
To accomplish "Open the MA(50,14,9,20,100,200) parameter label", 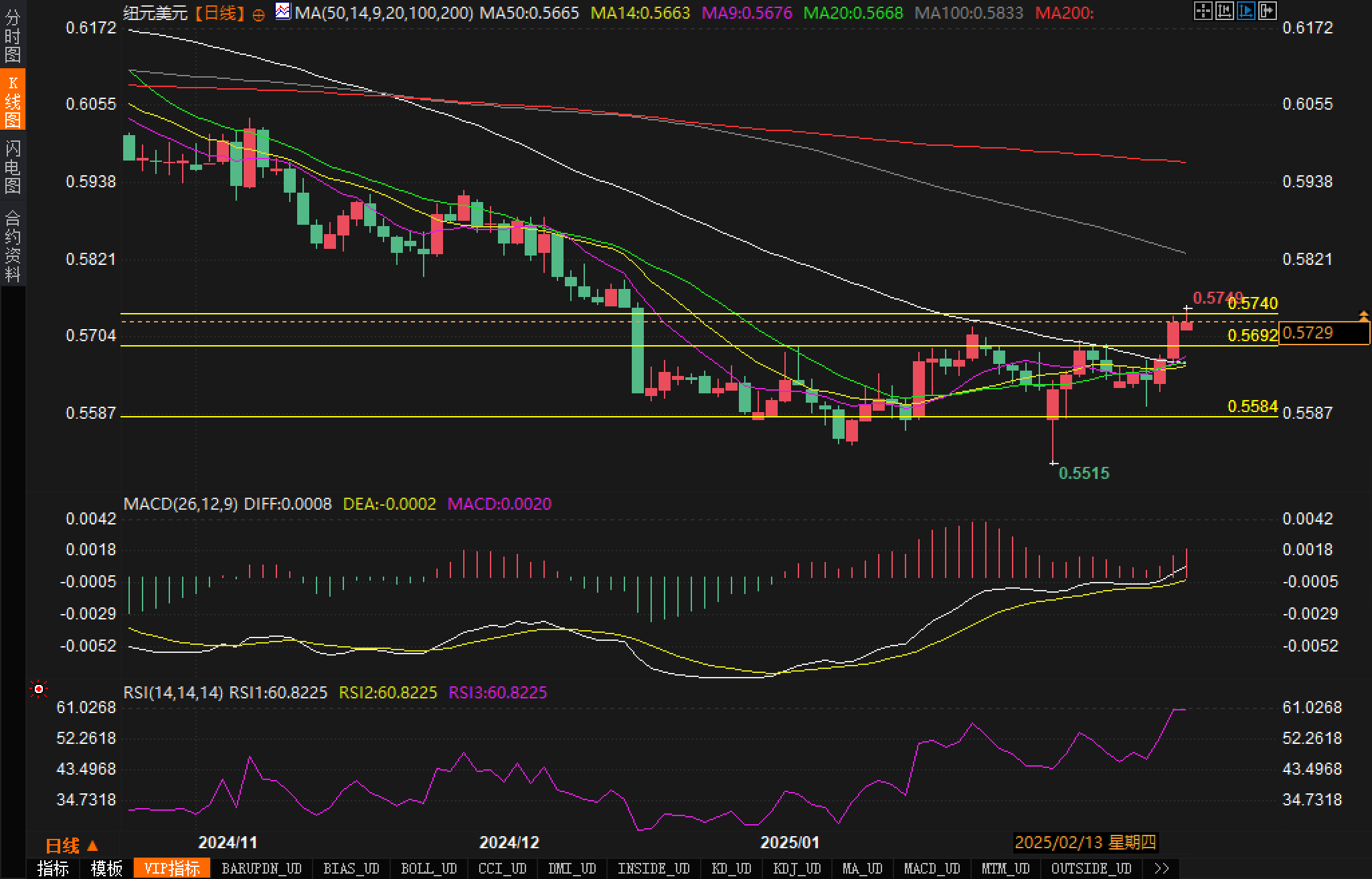I will coord(384,13).
